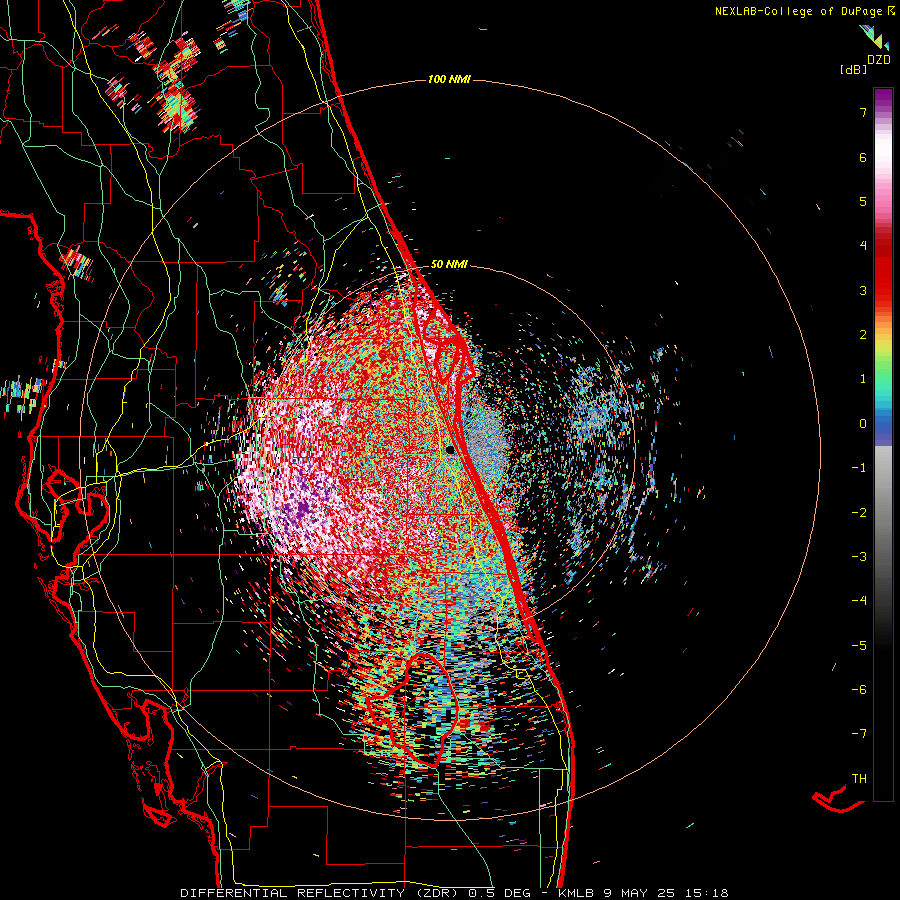Viewport: 900px width, 900px height.
Task: Click the "15:18" timestamp in the caption
Action: coord(709,893)
